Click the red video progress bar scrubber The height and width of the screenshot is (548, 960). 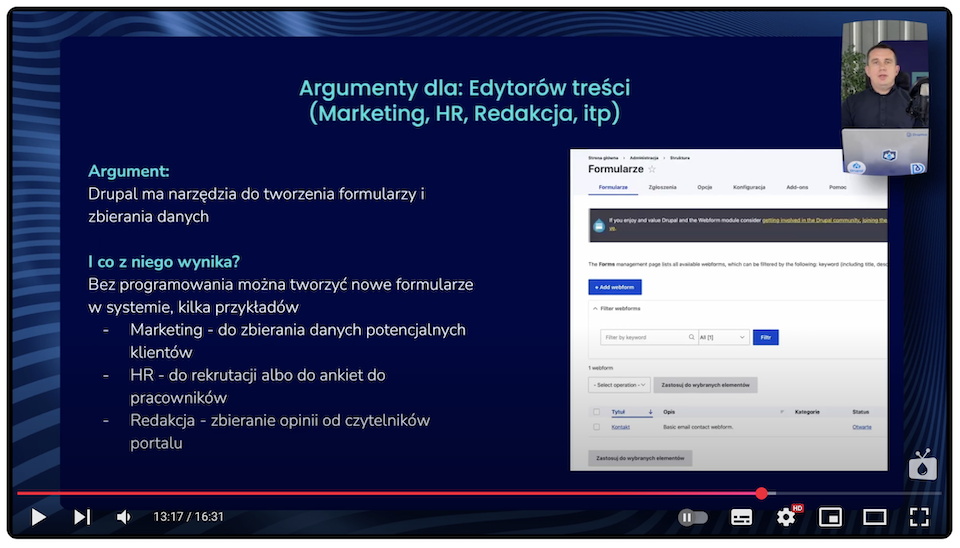pyautogui.click(x=762, y=493)
